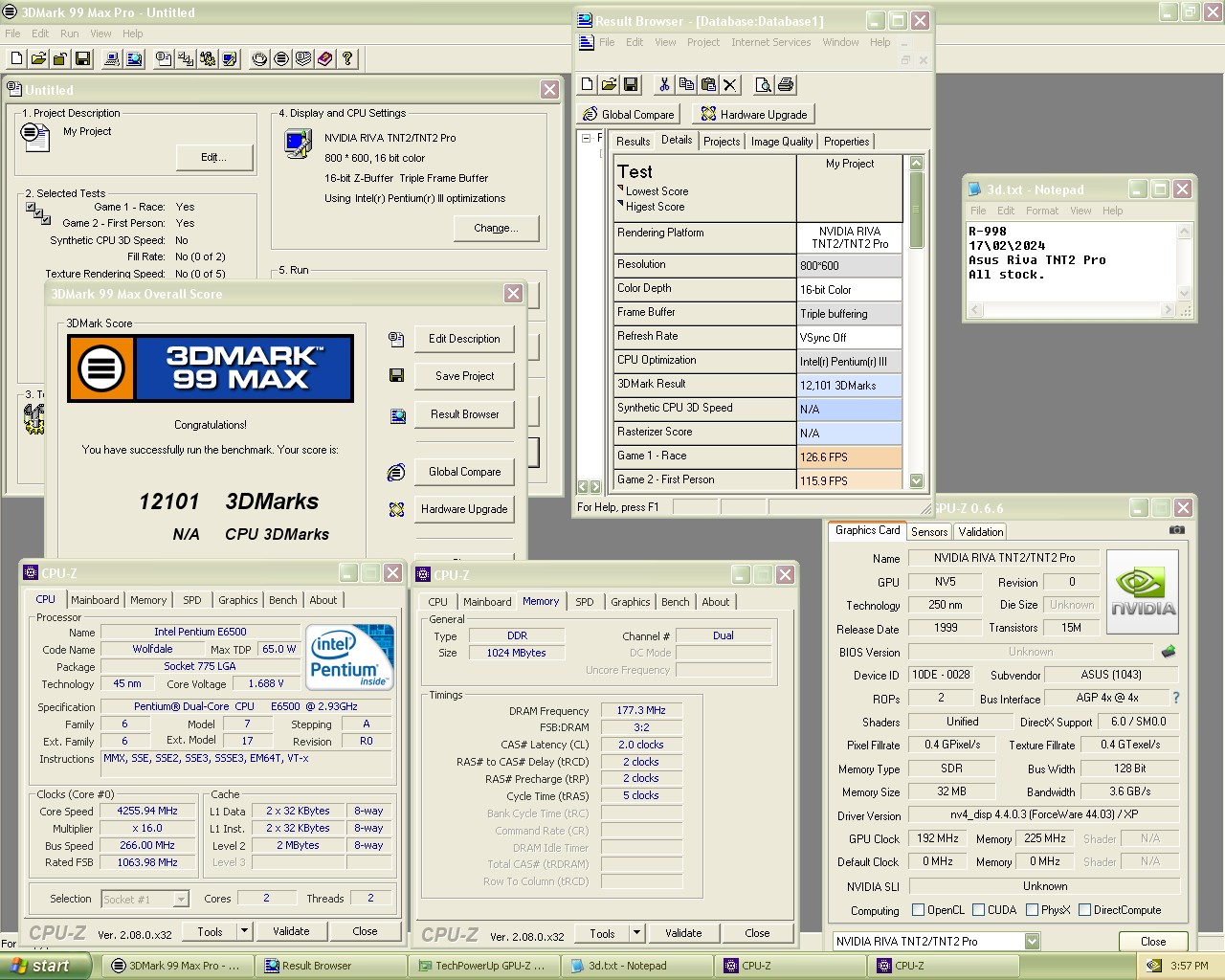The image size is (1225, 980).
Task: Open Result Browser via magnifier toolbar icon in 3DMark
Action: tap(134, 58)
